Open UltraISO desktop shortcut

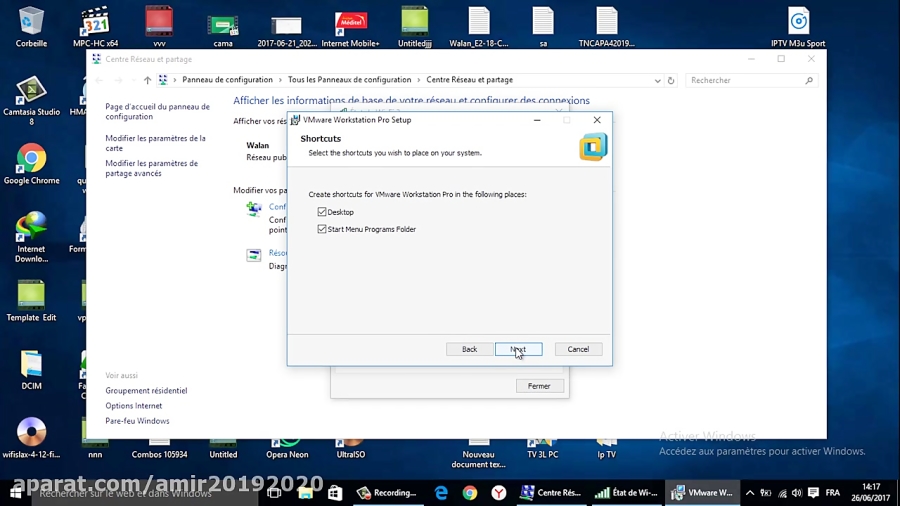pyautogui.click(x=351, y=450)
